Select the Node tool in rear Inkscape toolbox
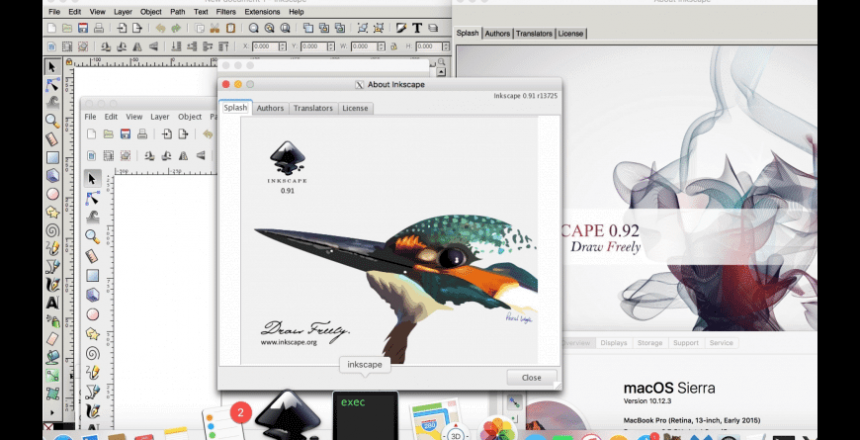The width and height of the screenshot is (860, 440). pyautogui.click(x=53, y=84)
